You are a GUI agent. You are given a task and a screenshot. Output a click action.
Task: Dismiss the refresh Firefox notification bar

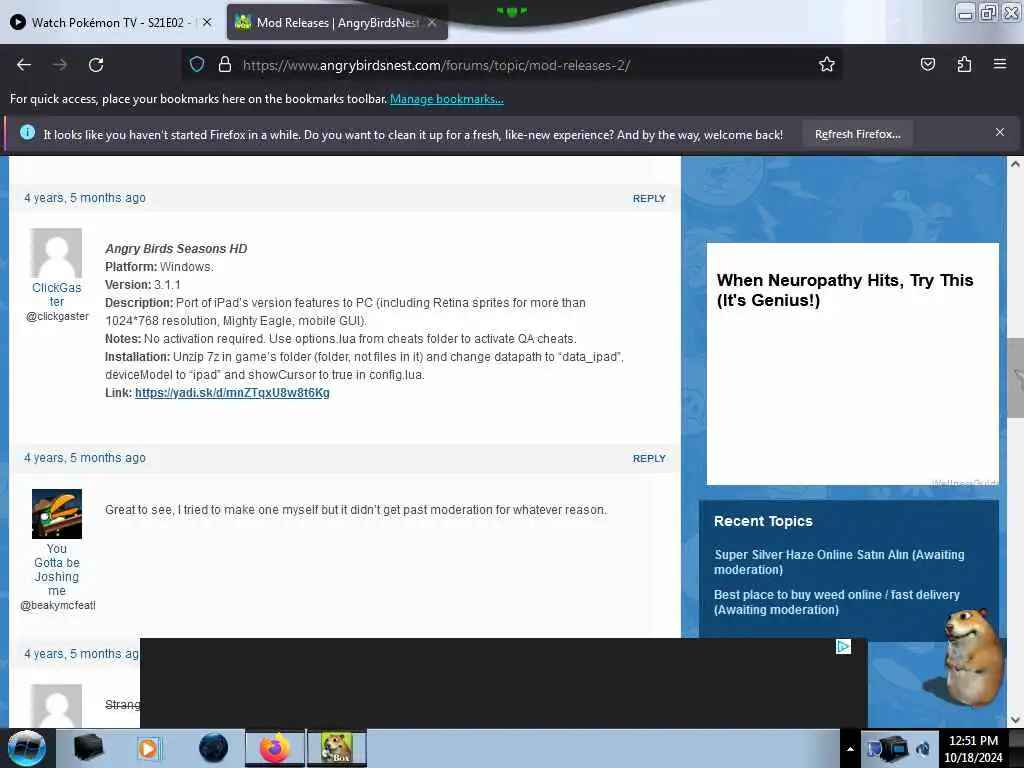point(1000,133)
